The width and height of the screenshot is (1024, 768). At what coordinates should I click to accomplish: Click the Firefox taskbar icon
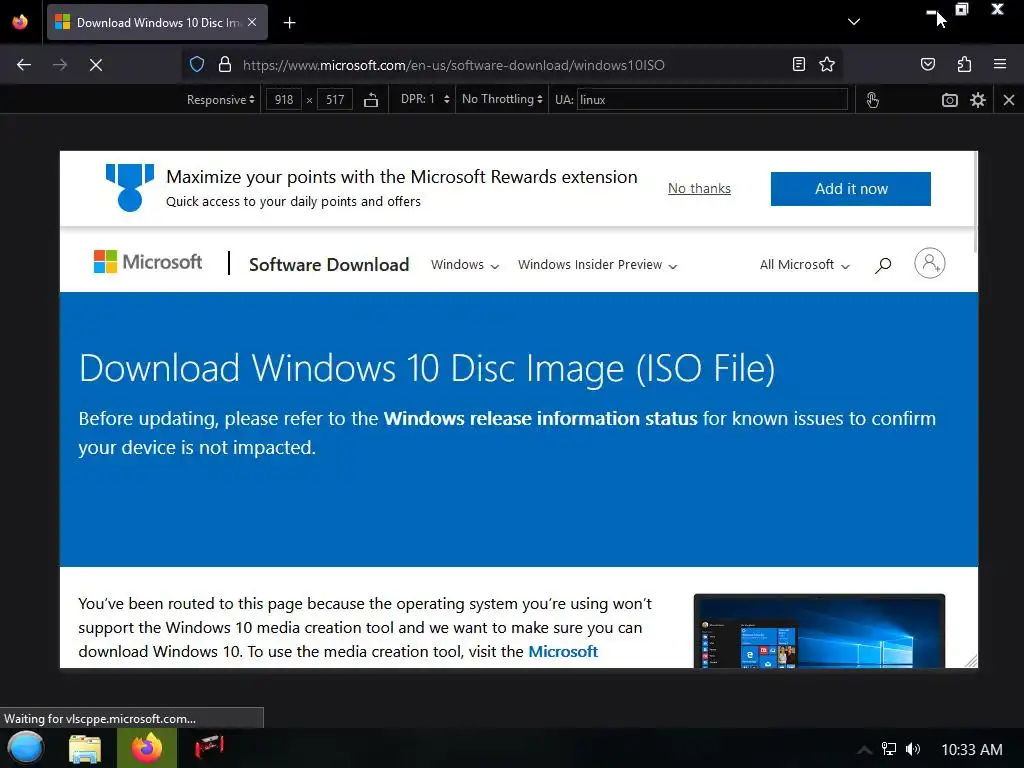click(147, 748)
